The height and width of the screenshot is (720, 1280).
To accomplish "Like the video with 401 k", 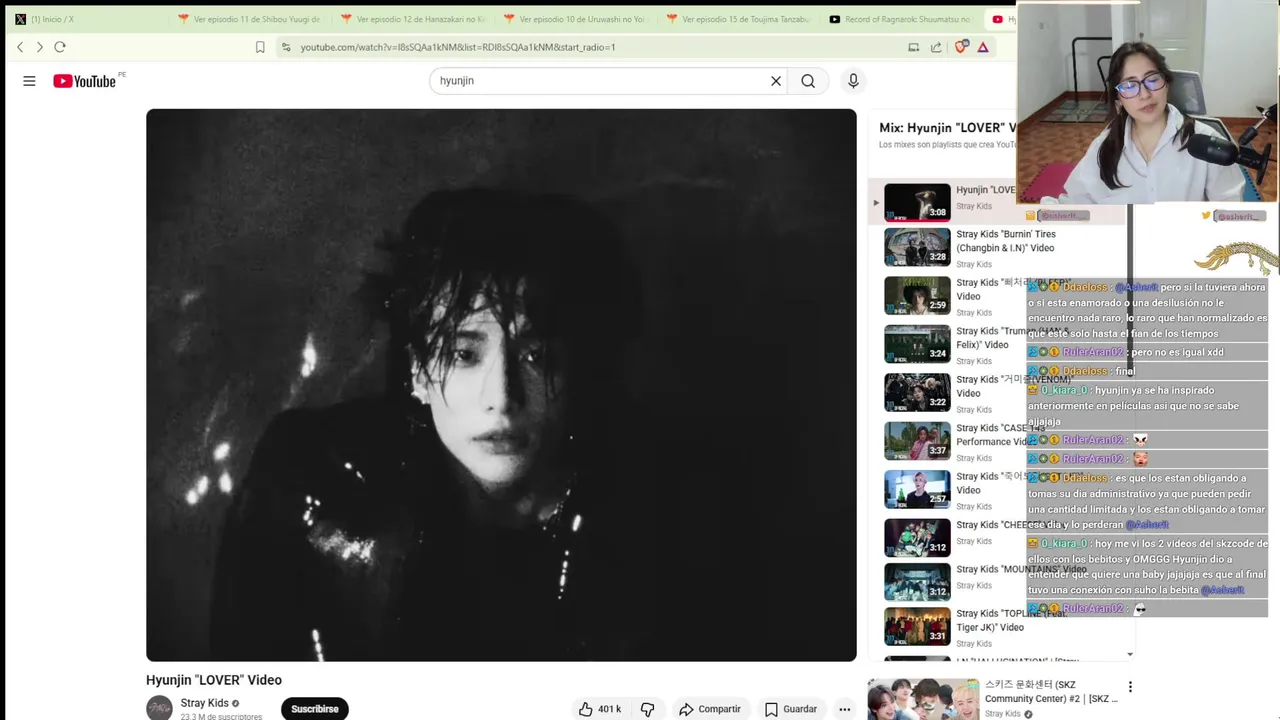I will pos(599,709).
